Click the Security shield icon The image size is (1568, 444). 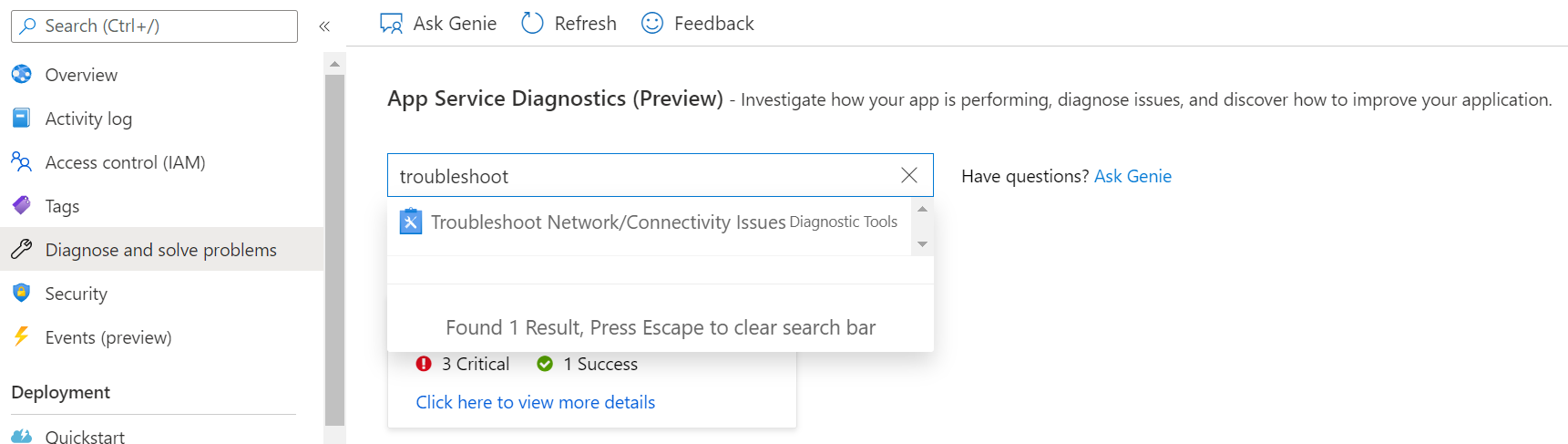click(22, 294)
